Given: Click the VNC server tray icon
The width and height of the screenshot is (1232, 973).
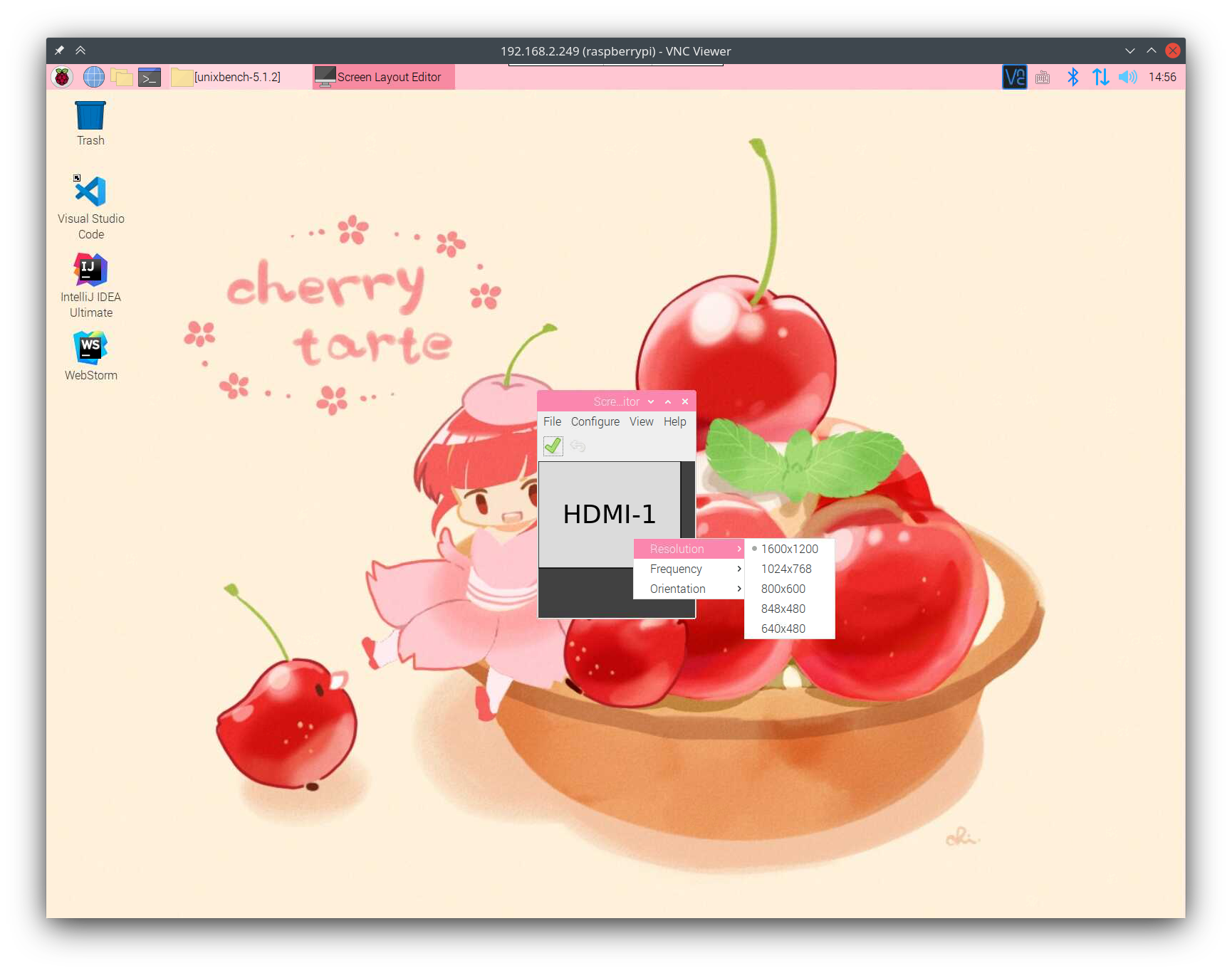Looking at the screenshot, I should pos(1014,77).
